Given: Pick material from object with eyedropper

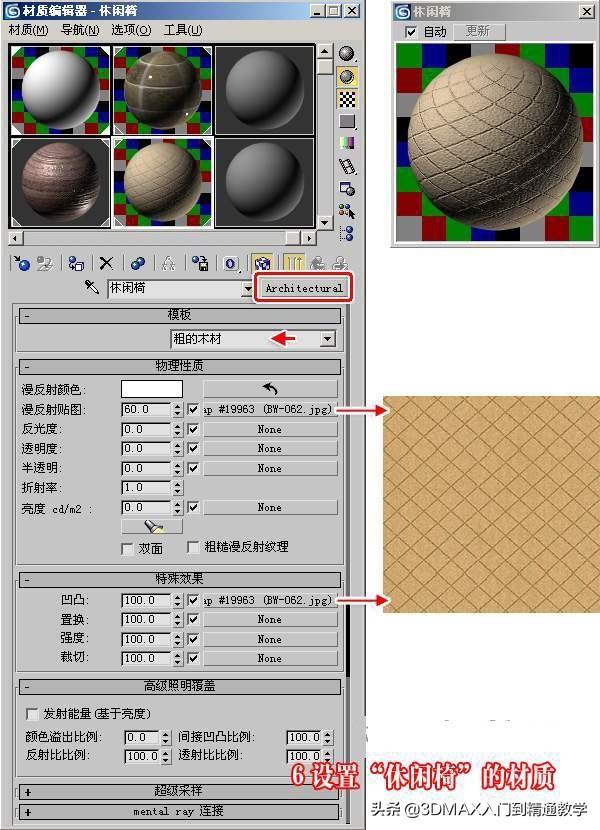Looking at the screenshot, I should click(91, 288).
